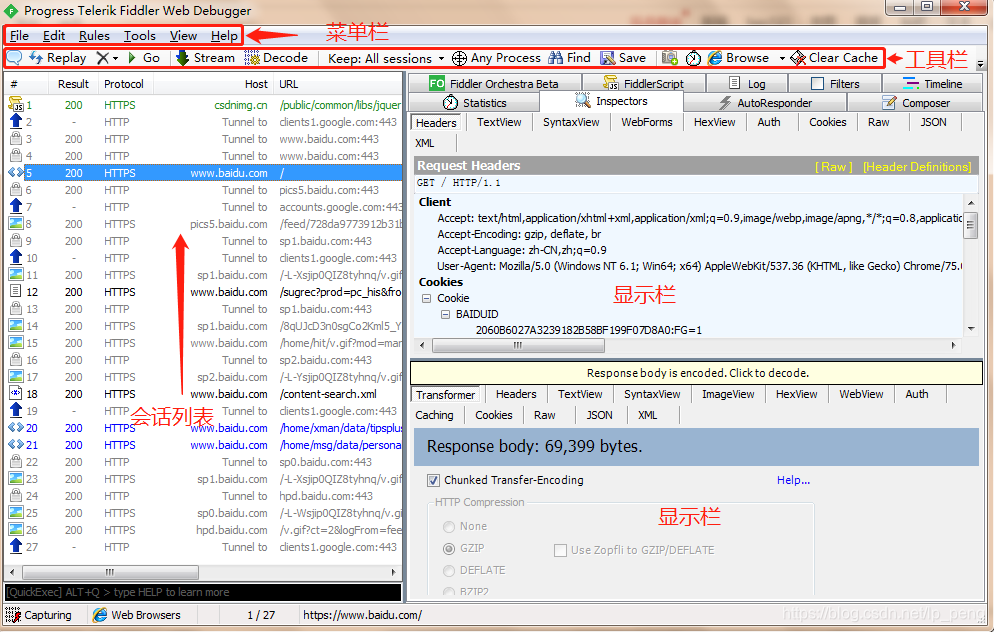Open the Rules menu
The width and height of the screenshot is (994, 632).
pos(94,35)
